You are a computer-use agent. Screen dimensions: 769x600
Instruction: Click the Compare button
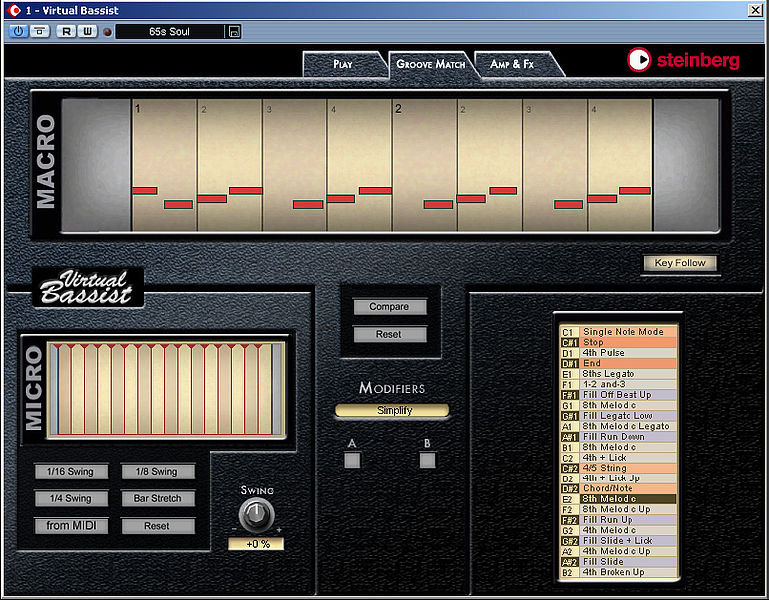coord(389,307)
